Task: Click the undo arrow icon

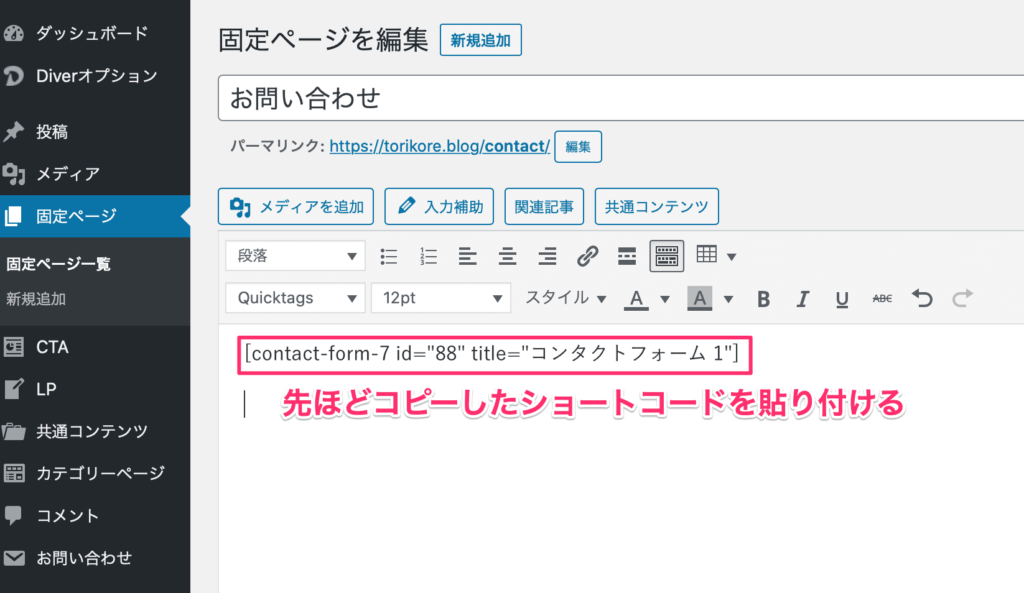Action: coord(922,298)
